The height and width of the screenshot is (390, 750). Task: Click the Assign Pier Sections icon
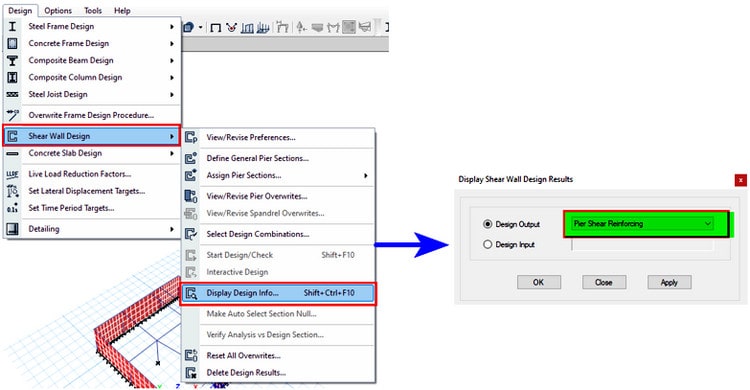(191, 176)
